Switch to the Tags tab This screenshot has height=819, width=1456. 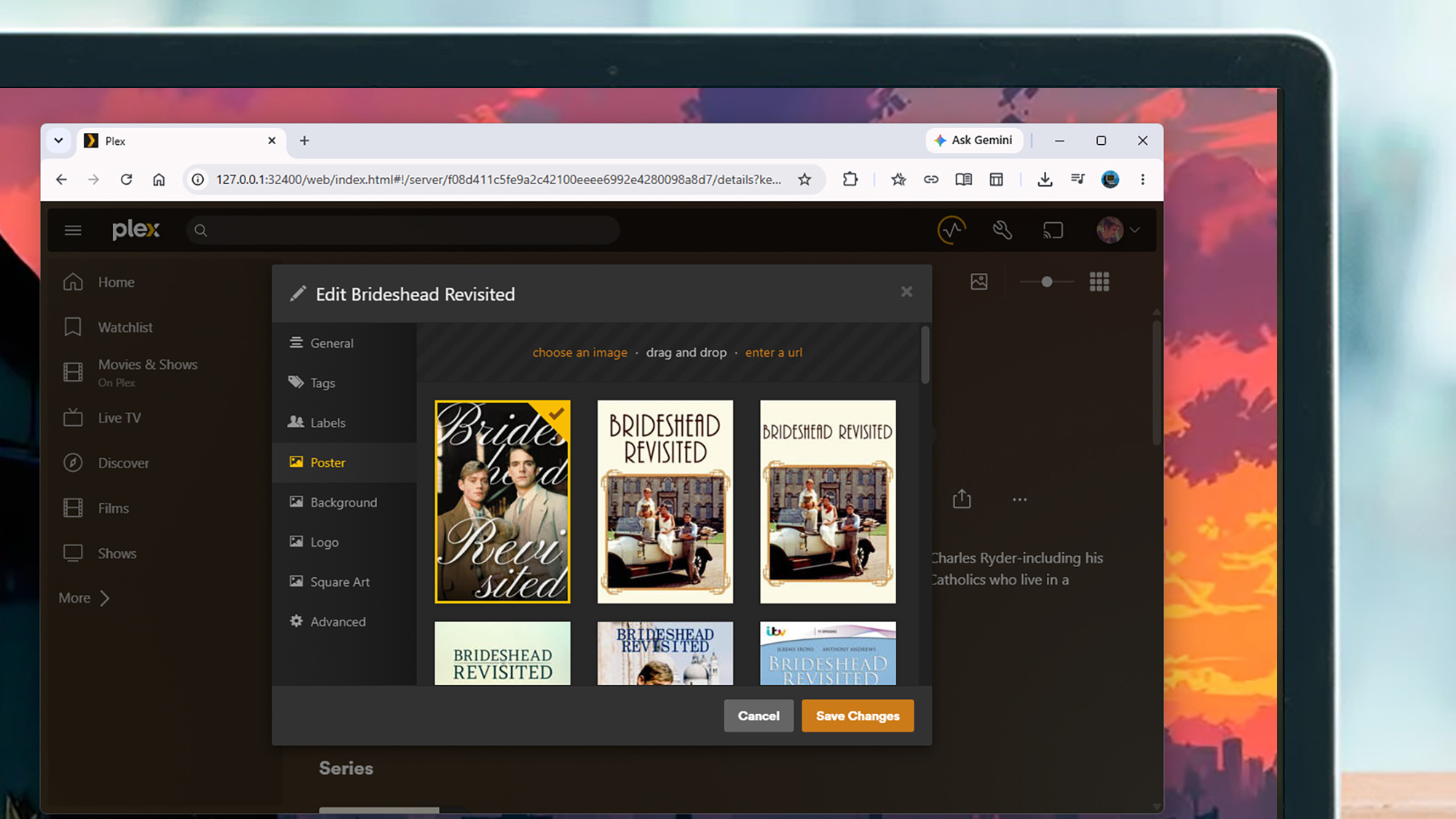click(x=344, y=383)
